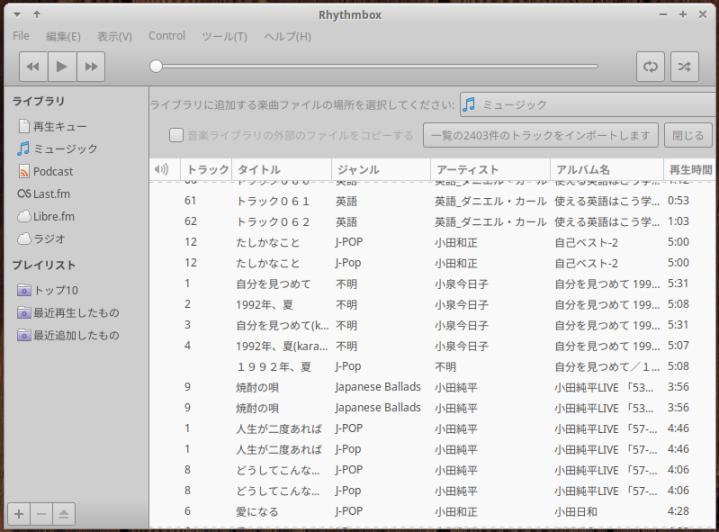Click the import 2403 tracks button

[x=541, y=135]
